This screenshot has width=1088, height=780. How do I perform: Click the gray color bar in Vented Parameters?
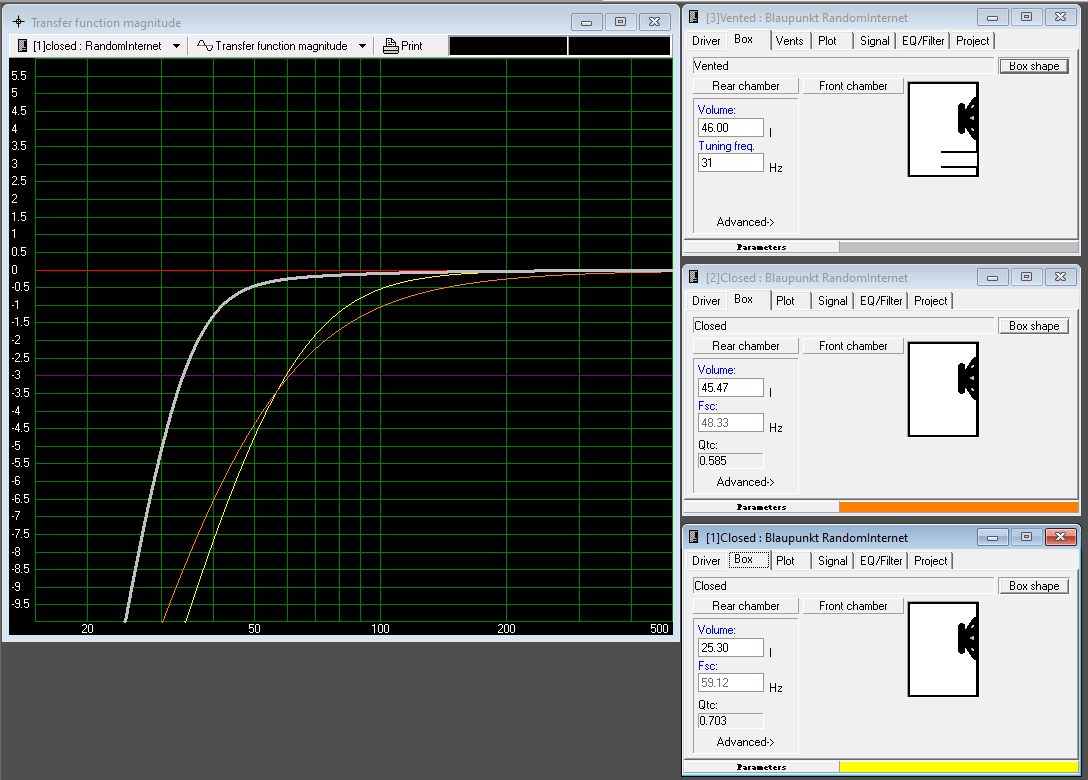[x=958, y=247]
